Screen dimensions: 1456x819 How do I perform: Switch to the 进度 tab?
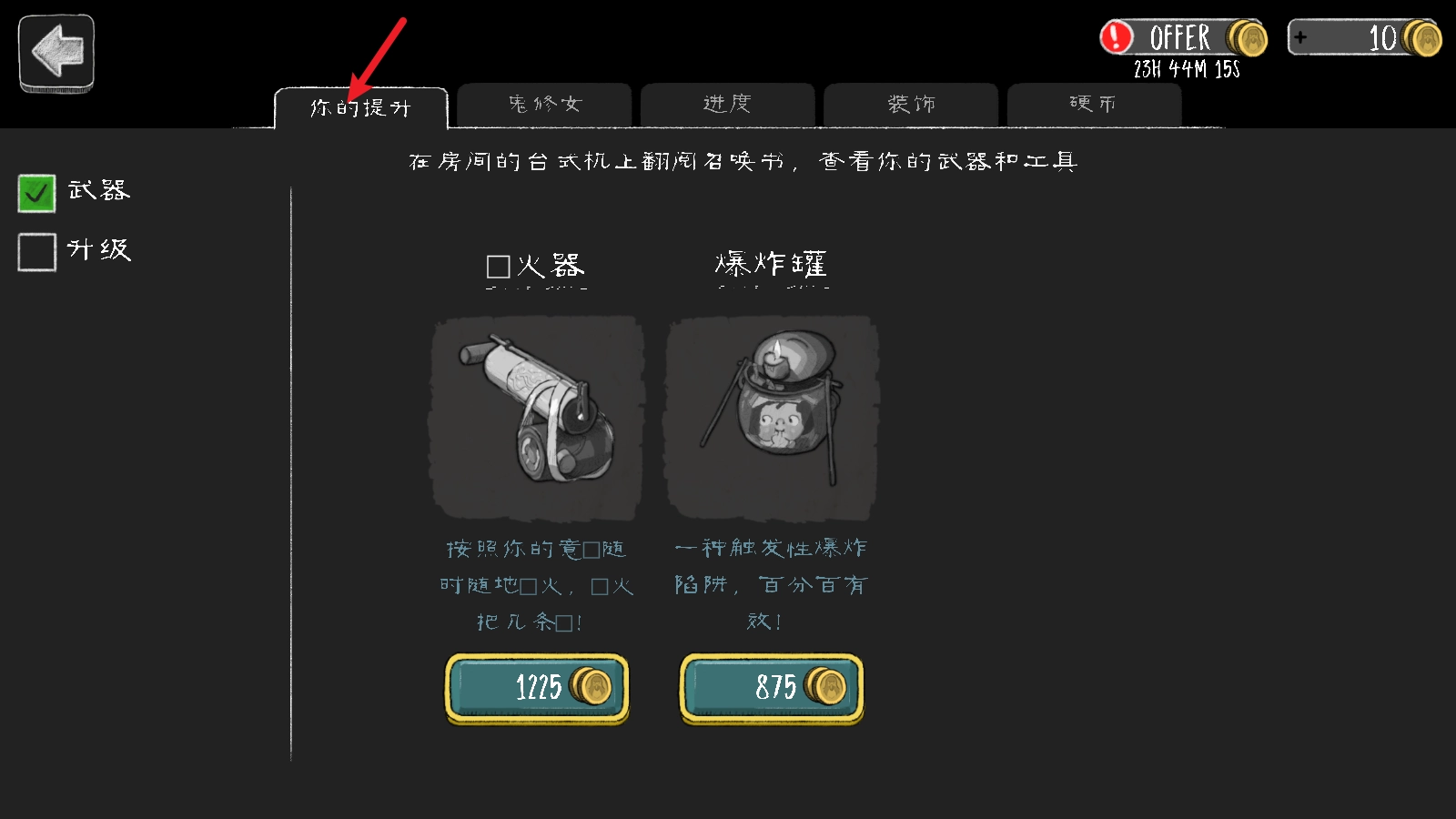click(x=727, y=105)
